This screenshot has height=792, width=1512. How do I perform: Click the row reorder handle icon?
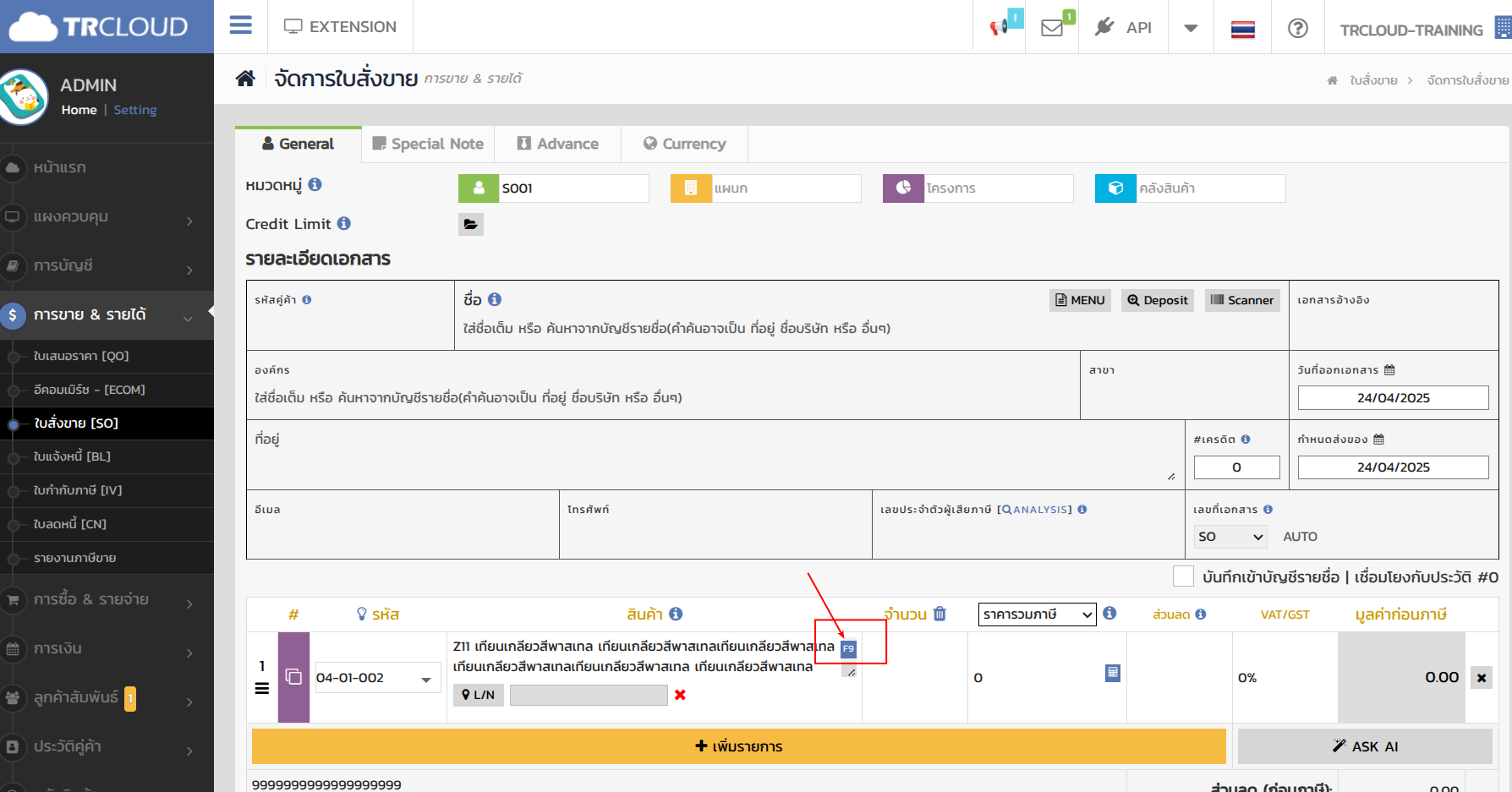262,688
